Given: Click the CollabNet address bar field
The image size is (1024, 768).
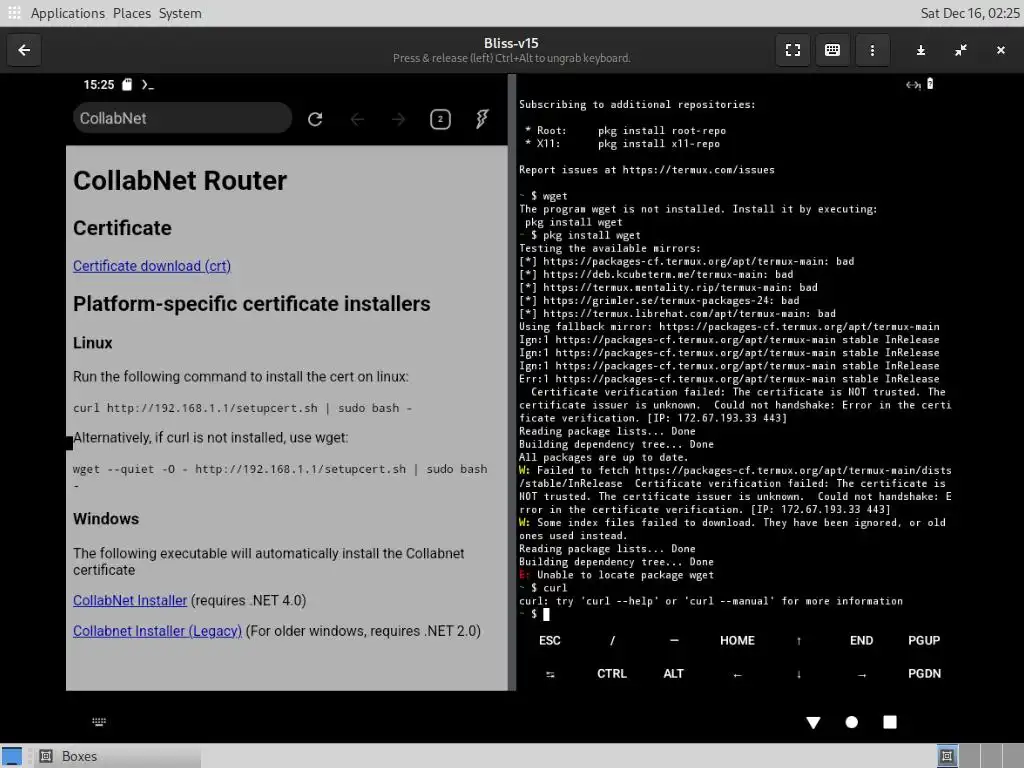Looking at the screenshot, I should click(182, 118).
